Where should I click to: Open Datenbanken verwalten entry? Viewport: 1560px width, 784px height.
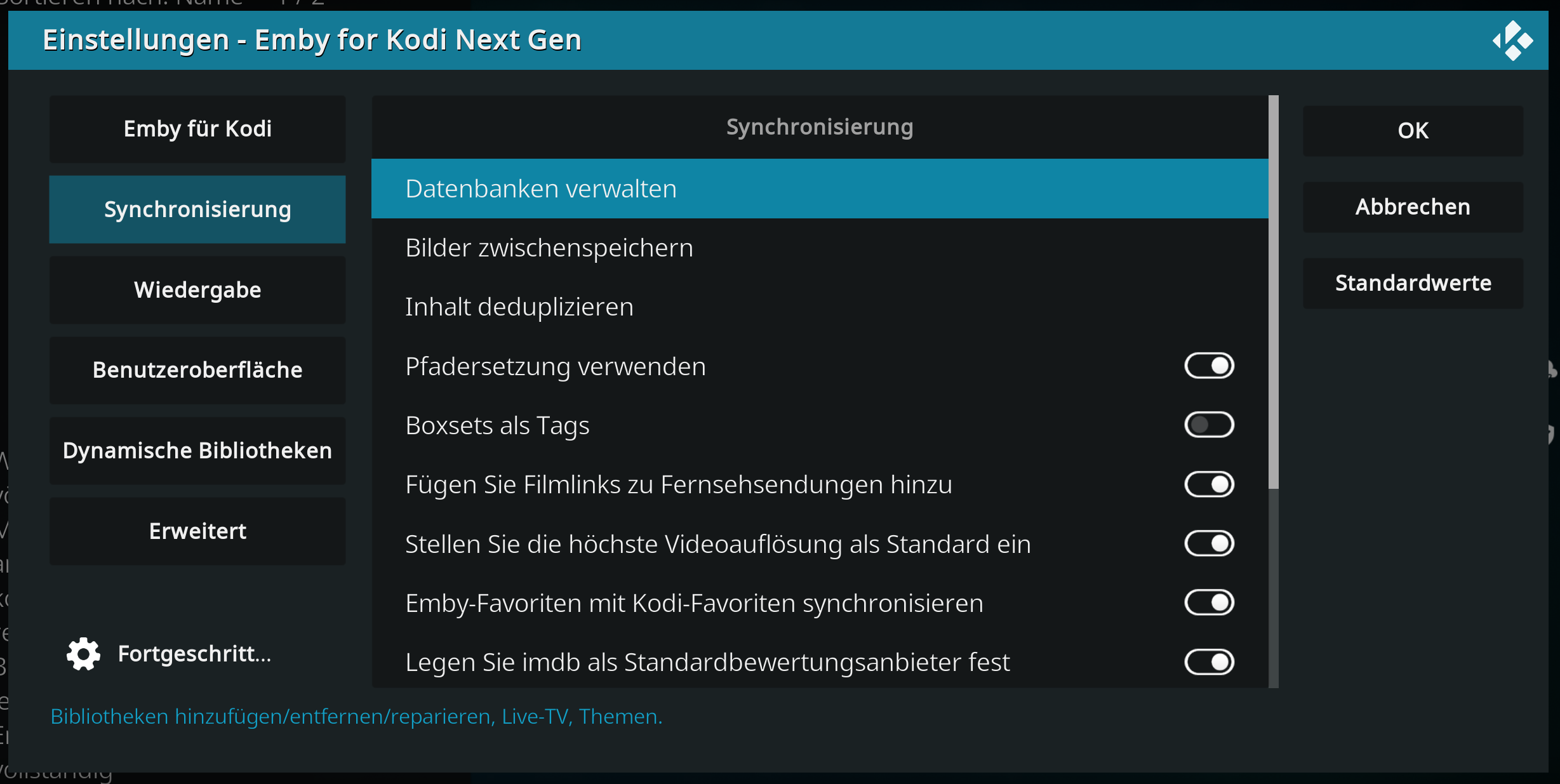click(x=820, y=189)
